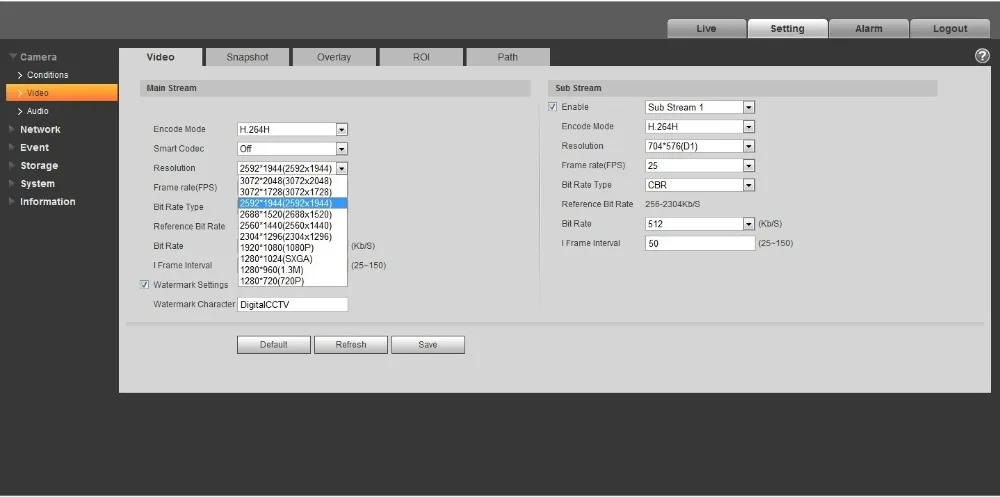Switch to the Snapshot tab
The width and height of the screenshot is (1000, 497).
(x=247, y=57)
